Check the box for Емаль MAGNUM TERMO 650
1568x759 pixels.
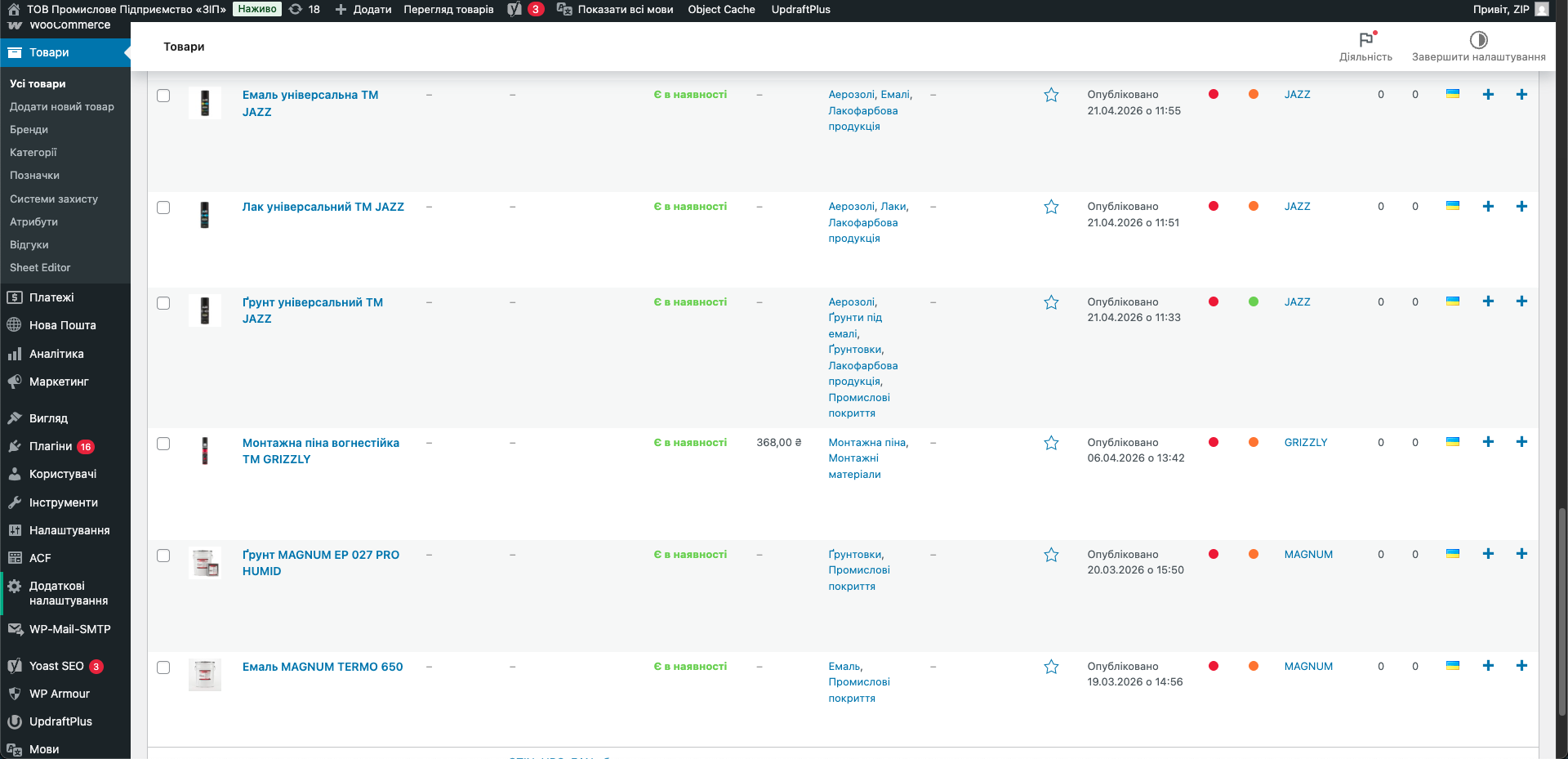(163, 667)
